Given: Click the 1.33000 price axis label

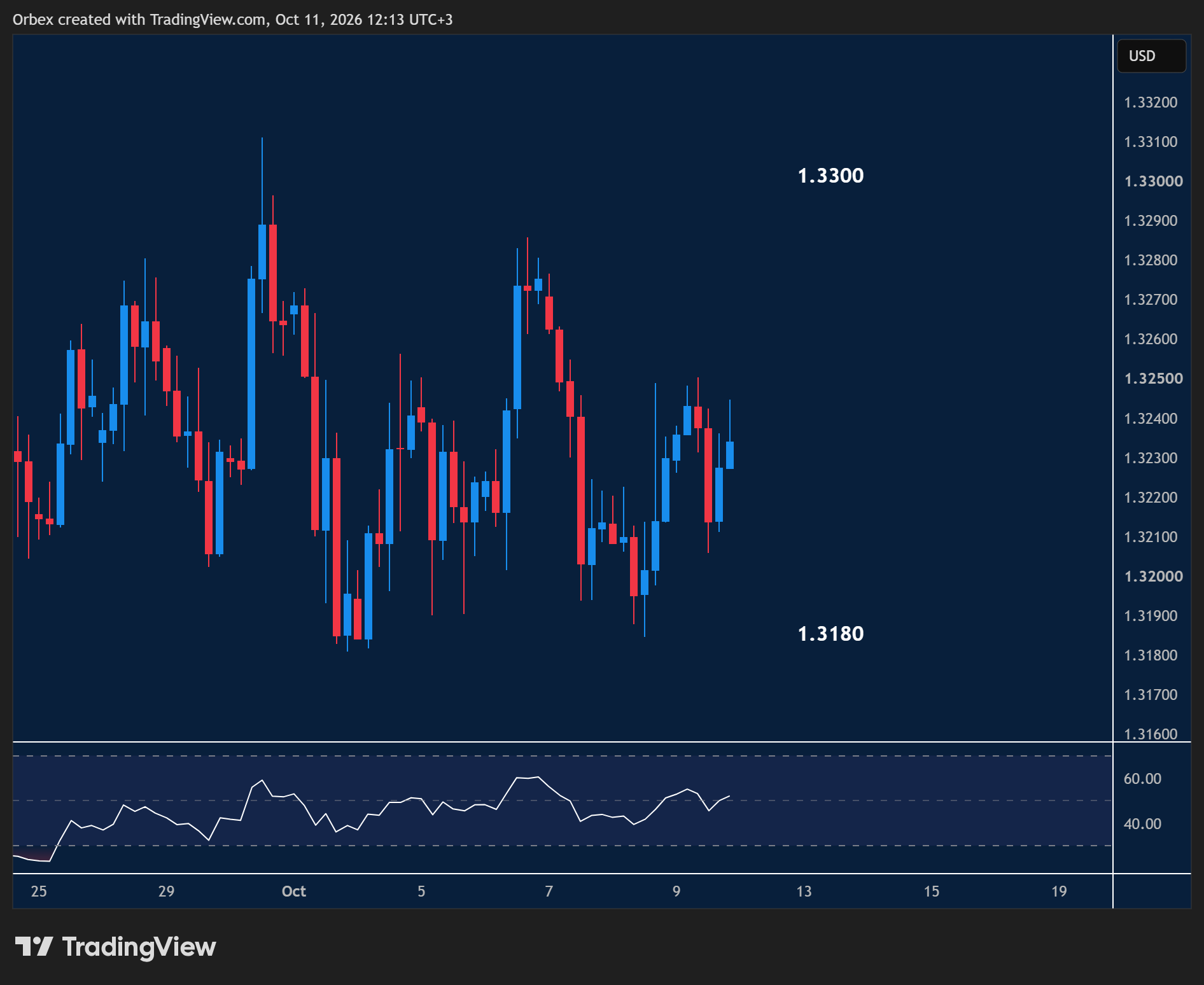Looking at the screenshot, I should click(1153, 181).
